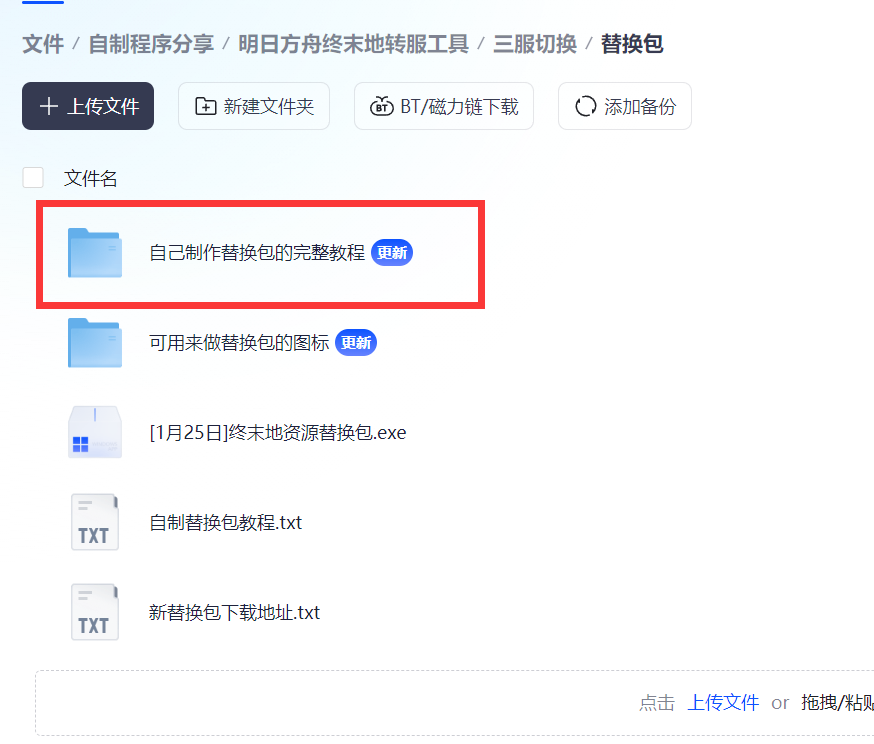Click the folder icon for 可用来做替换包的图标
Viewport: 874px width, 744px height.
click(95, 343)
